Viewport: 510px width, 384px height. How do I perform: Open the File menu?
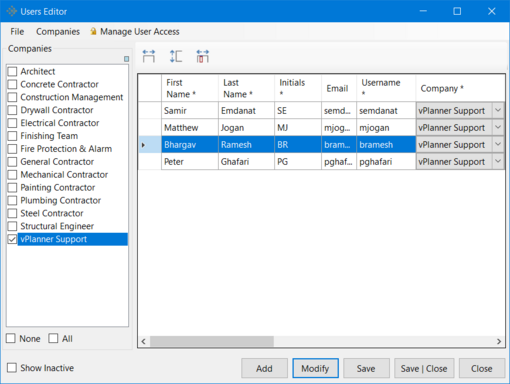coord(17,32)
